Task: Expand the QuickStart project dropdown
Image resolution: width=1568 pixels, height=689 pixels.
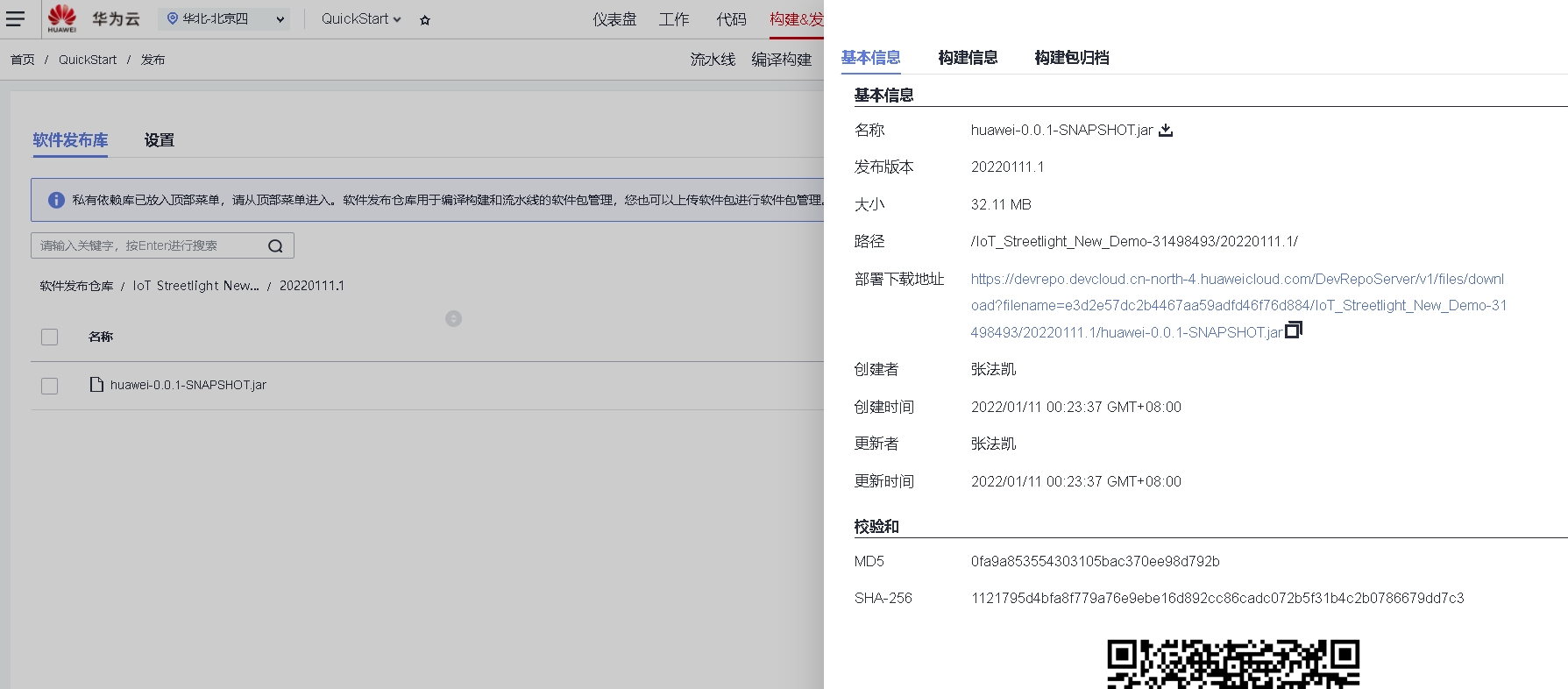Action: click(x=361, y=18)
